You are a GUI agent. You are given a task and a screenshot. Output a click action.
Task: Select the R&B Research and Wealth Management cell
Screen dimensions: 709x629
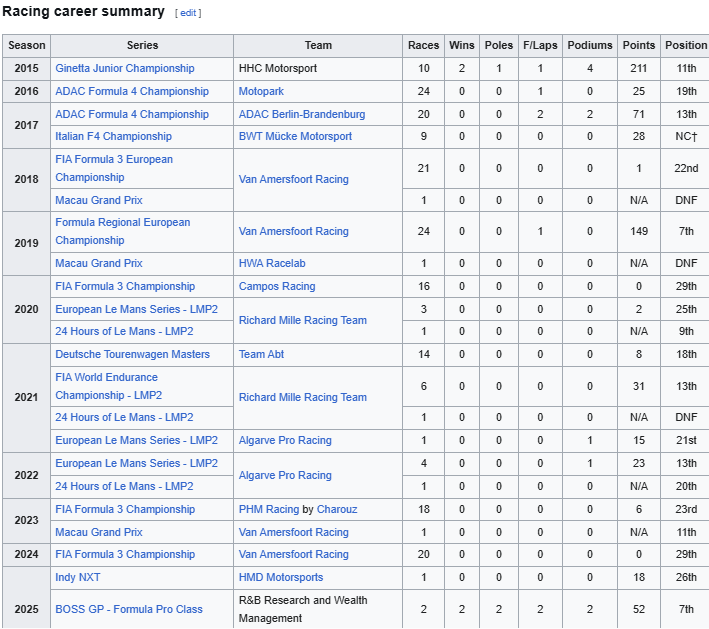pyautogui.click(x=318, y=609)
